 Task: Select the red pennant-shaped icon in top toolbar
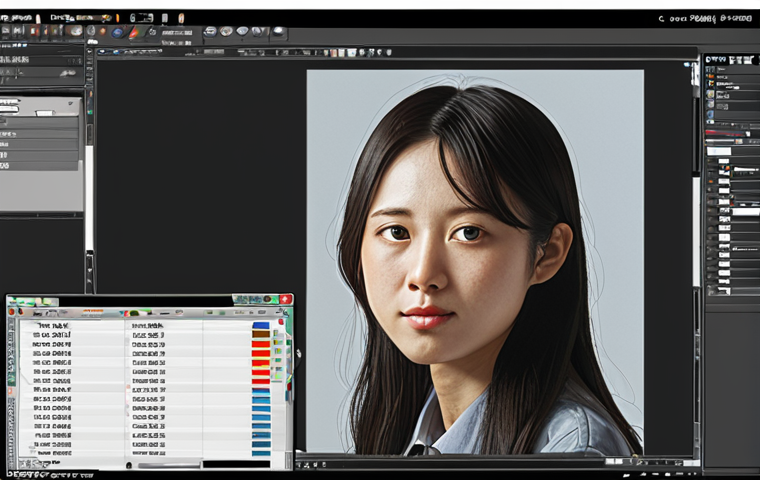pyautogui.click(x=134, y=32)
